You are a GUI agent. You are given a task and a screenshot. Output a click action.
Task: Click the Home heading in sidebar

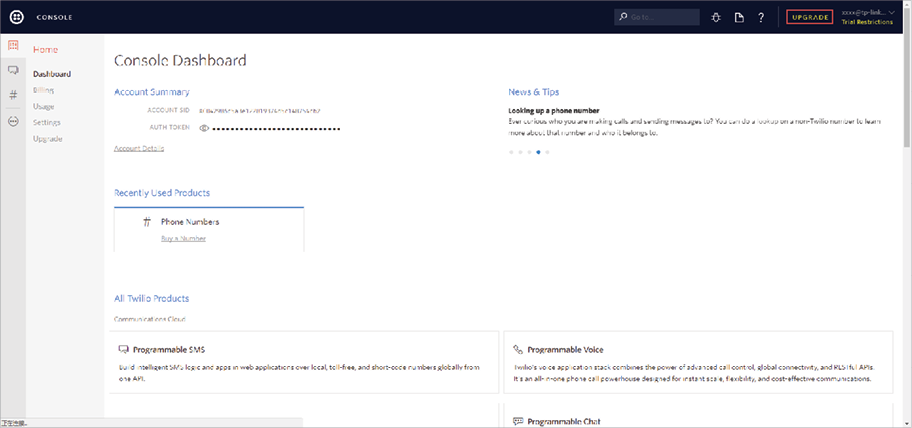(45, 50)
